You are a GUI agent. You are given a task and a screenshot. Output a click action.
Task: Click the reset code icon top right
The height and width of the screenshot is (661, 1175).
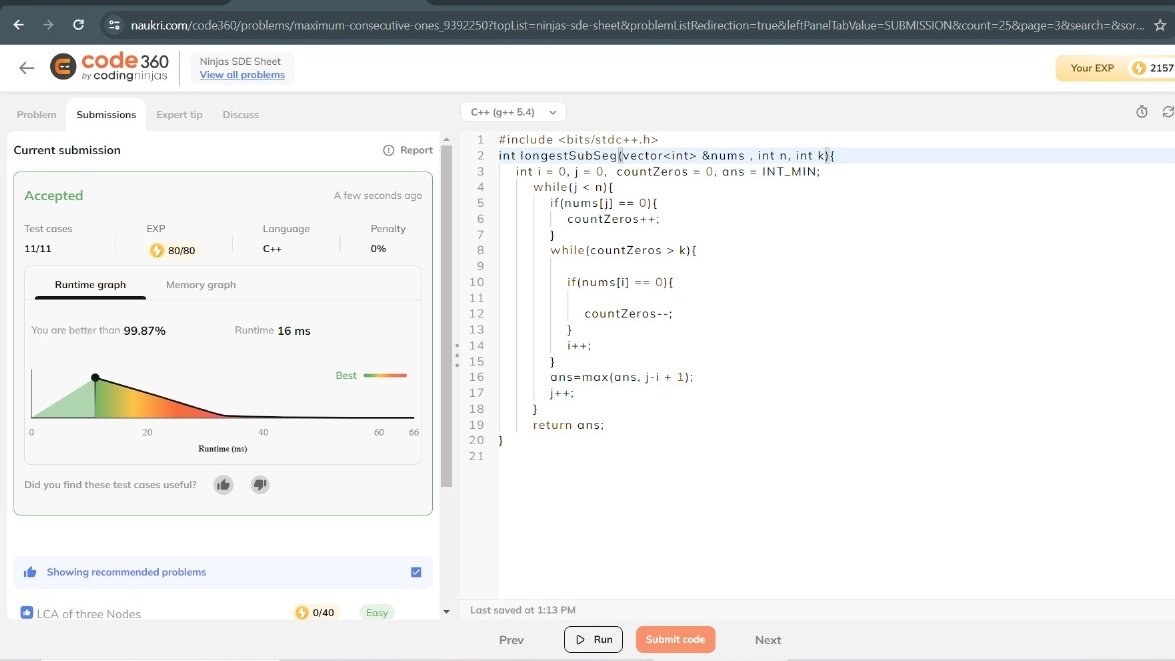tap(1167, 112)
